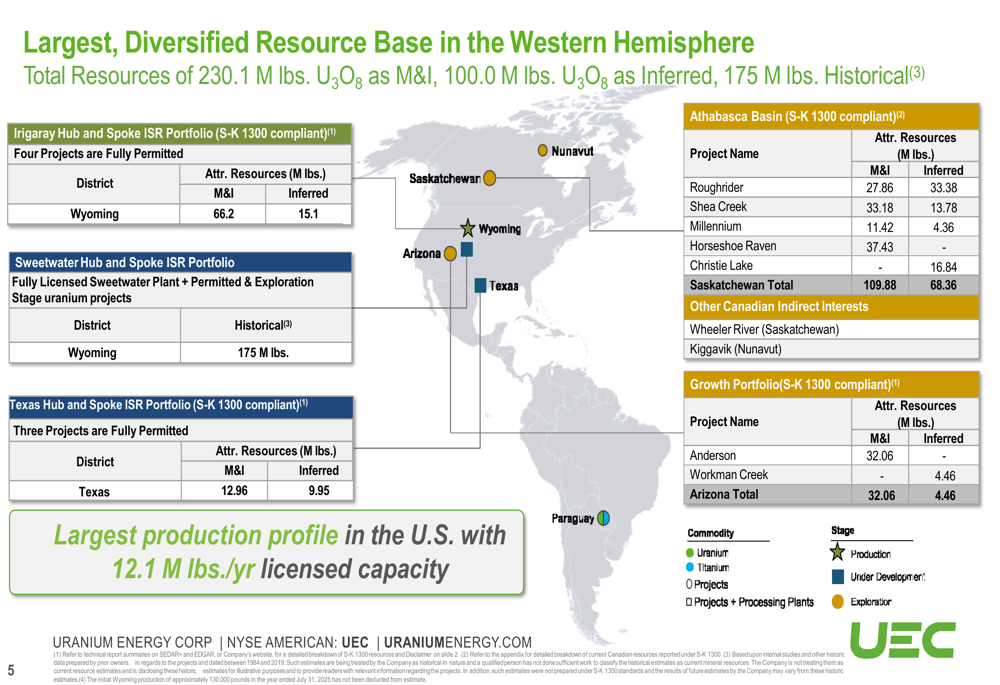
Task: Click the blue Titanium legend dot
Action: tap(689, 567)
